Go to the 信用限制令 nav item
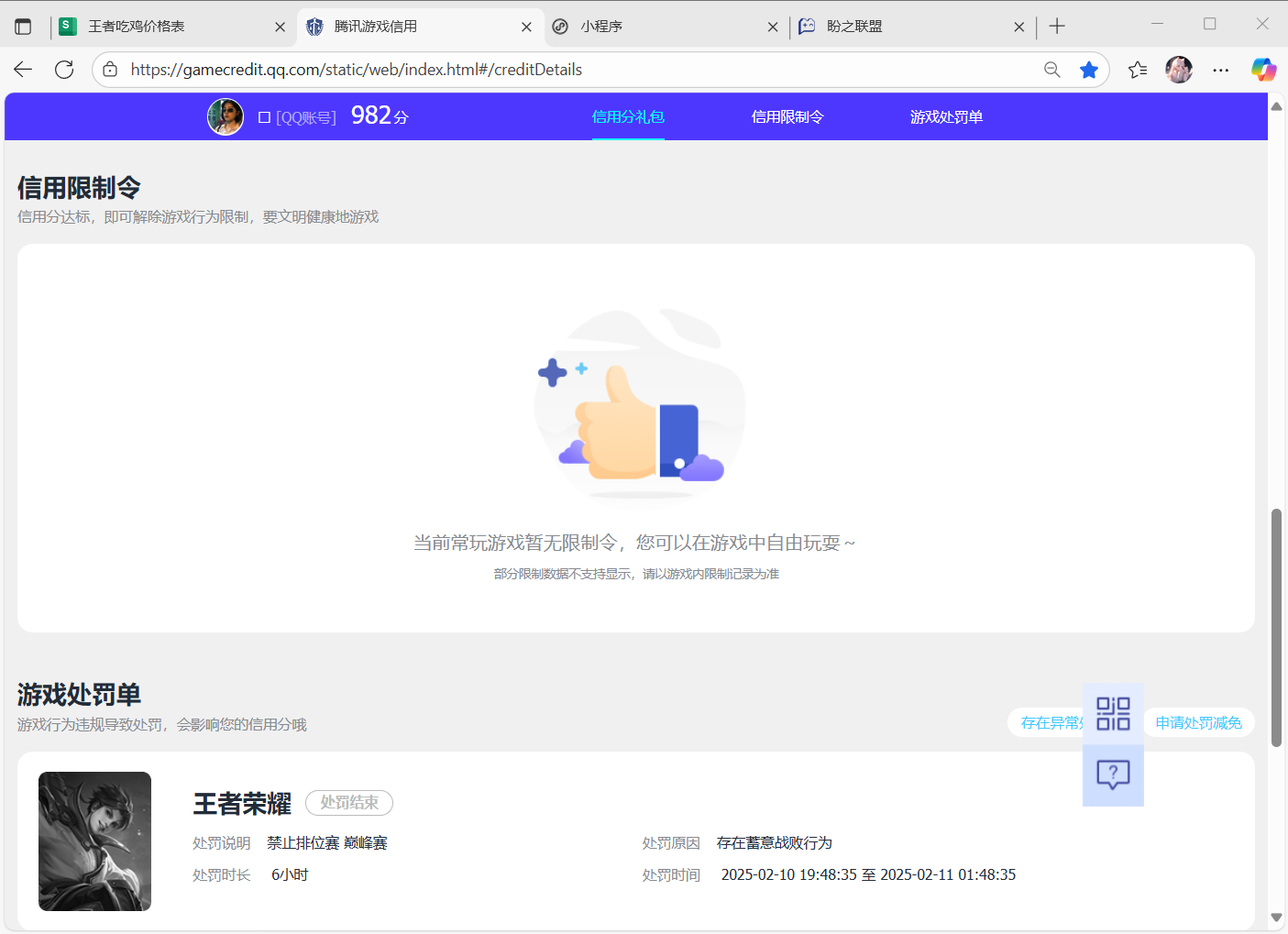 click(x=787, y=116)
